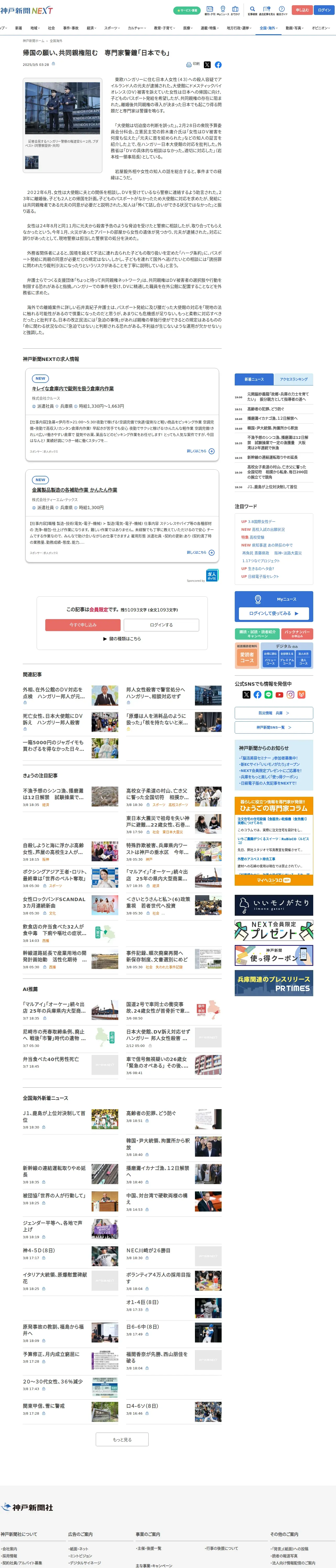336x1568 pixels.
Task: Open バックナンバー お申込み banner
Action: click(x=298, y=634)
